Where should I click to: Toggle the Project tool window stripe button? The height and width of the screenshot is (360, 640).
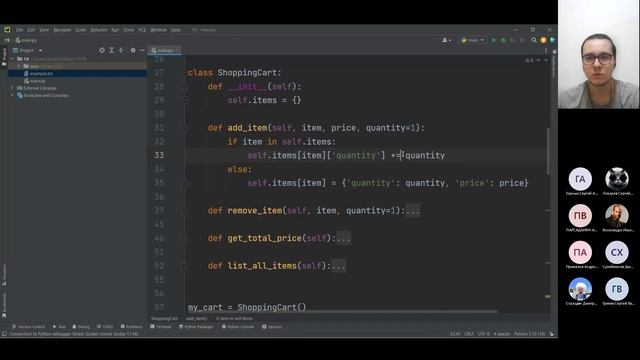tap(4, 56)
